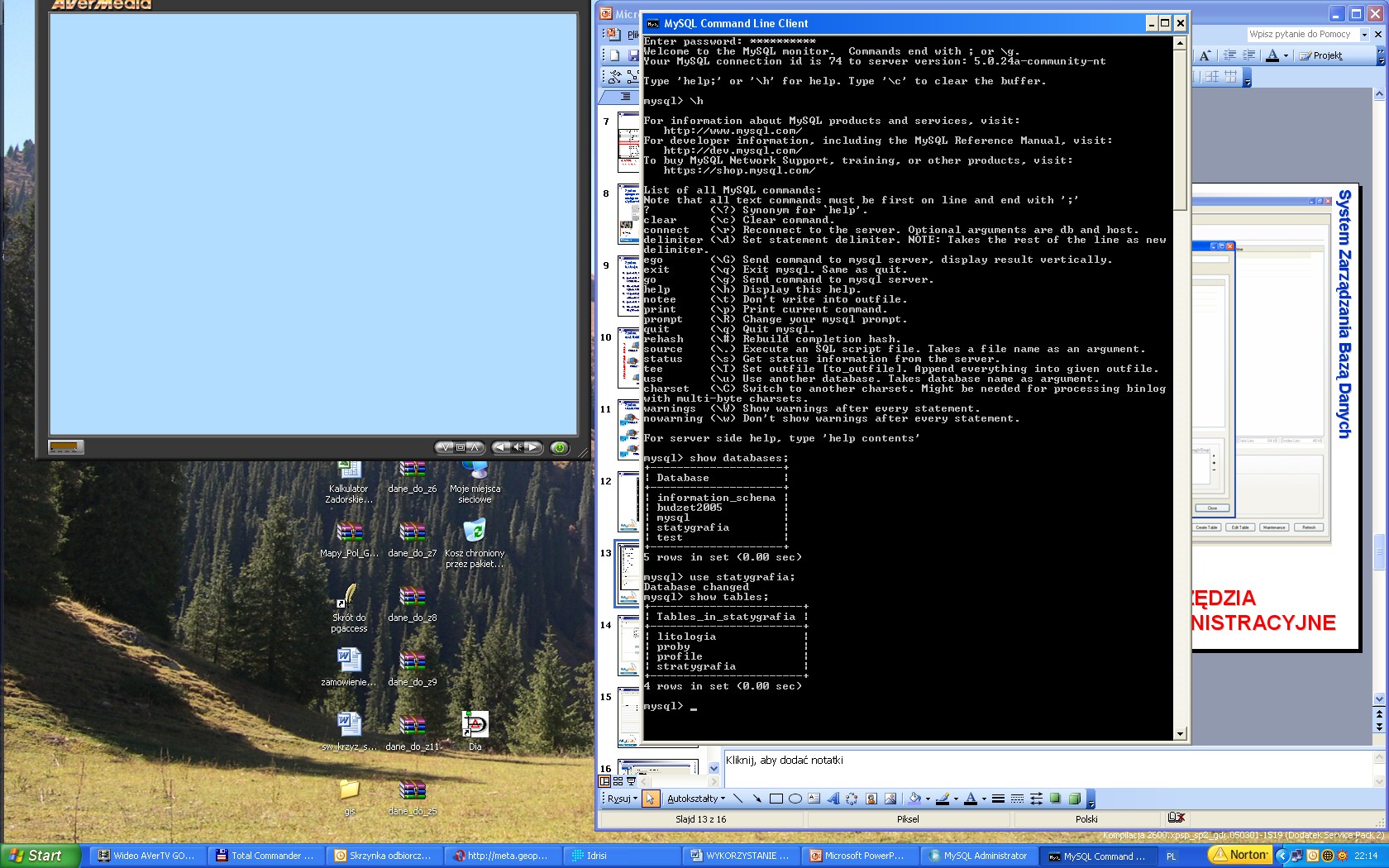Select the Oval shape tool
The image size is (1389, 868).
(795, 799)
